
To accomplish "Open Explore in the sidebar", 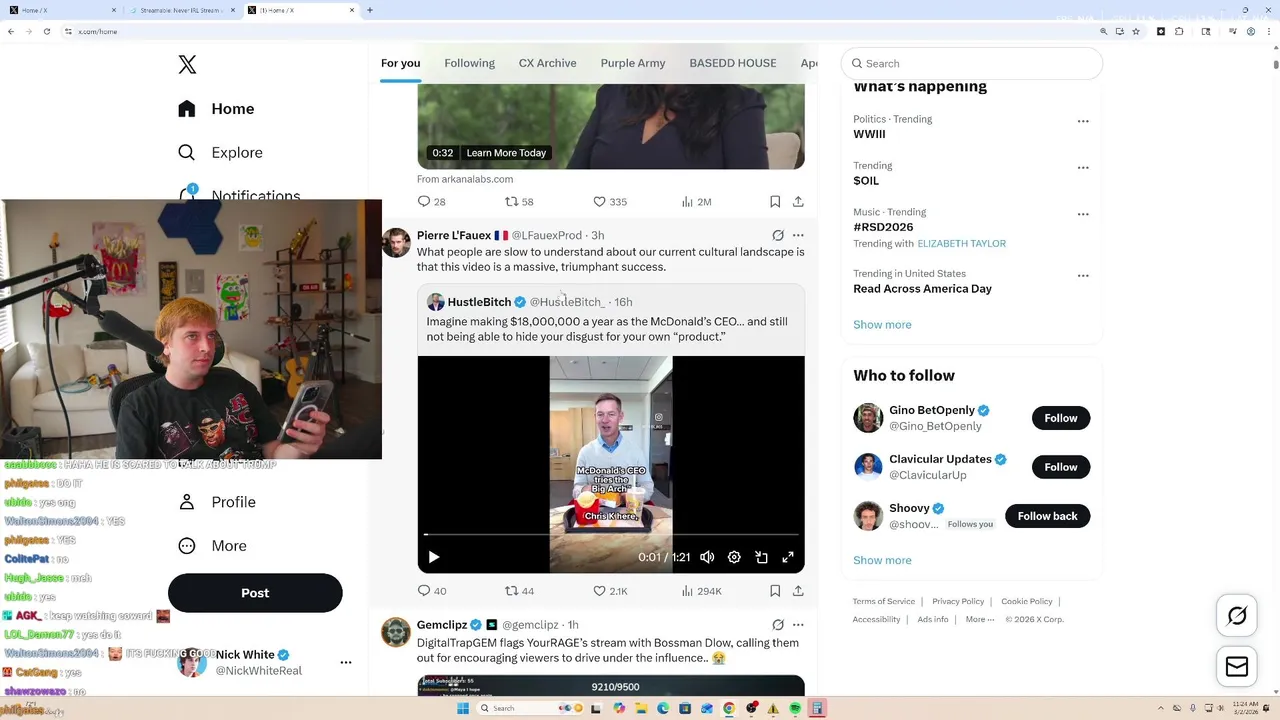I will click(x=220, y=153).
